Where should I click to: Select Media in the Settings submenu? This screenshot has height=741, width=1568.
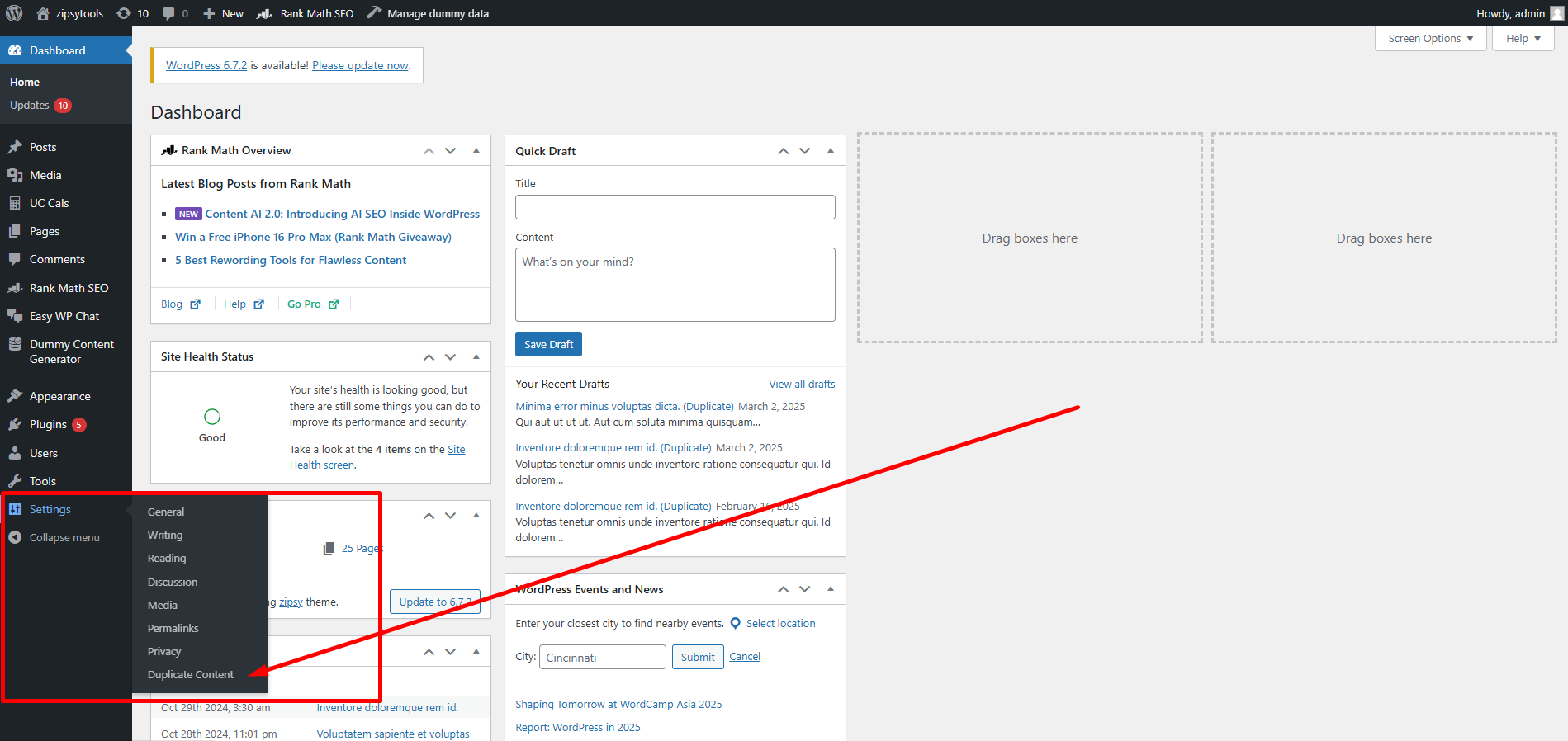coord(163,605)
